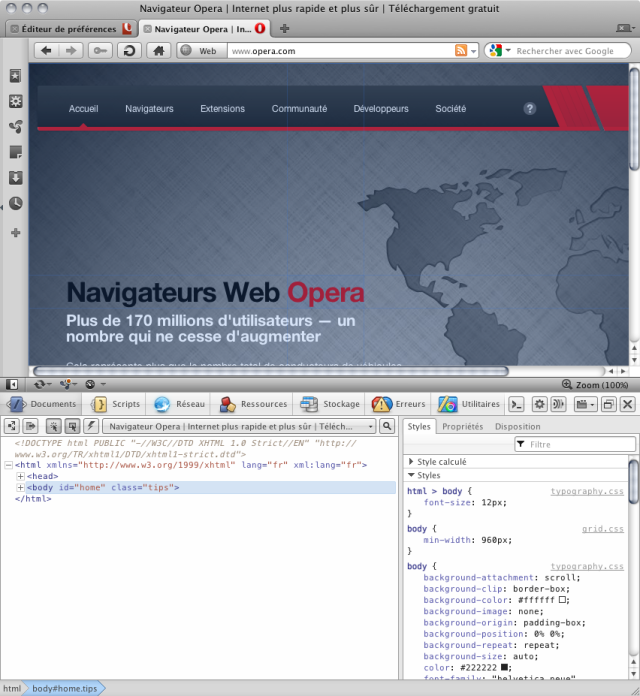Open the closed tabs trash menu
The height and width of the screenshot is (696, 640).
pyautogui.click(x=624, y=28)
